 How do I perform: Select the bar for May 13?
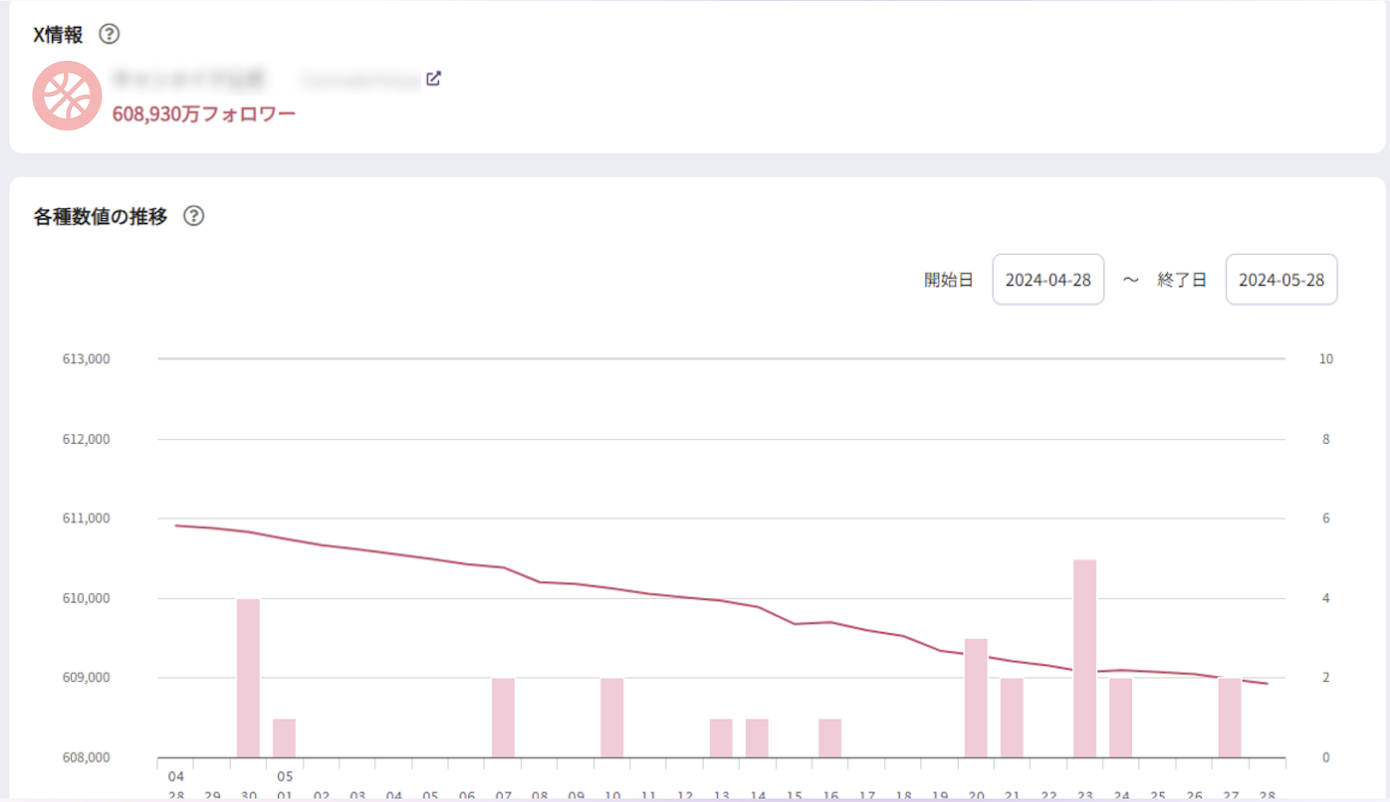(x=721, y=738)
